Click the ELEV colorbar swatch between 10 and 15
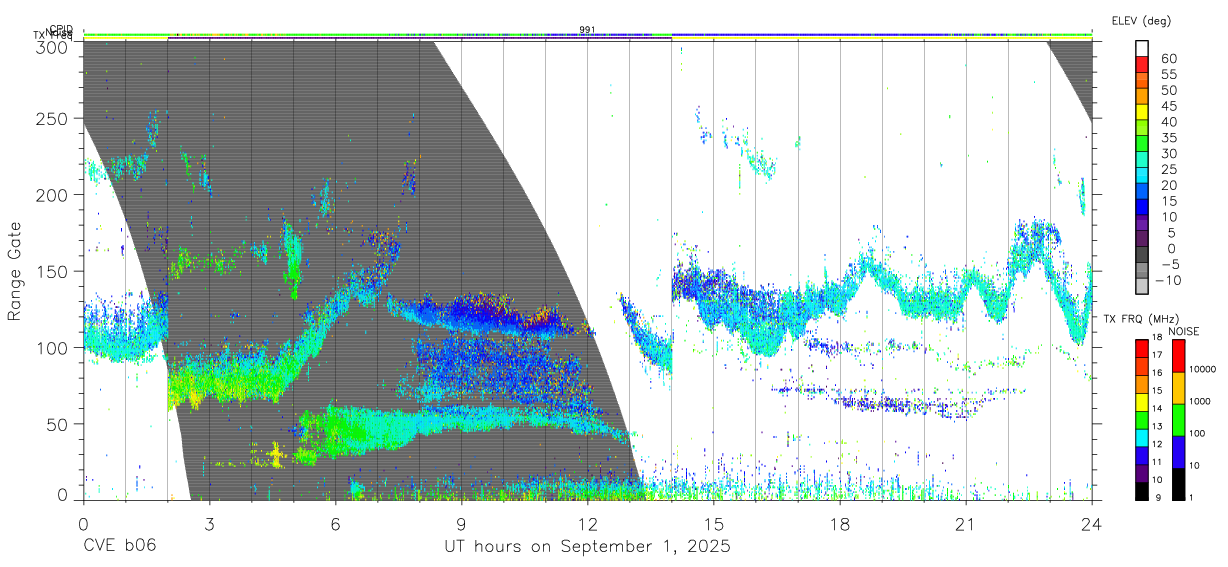1228x567 pixels. pos(1143,209)
